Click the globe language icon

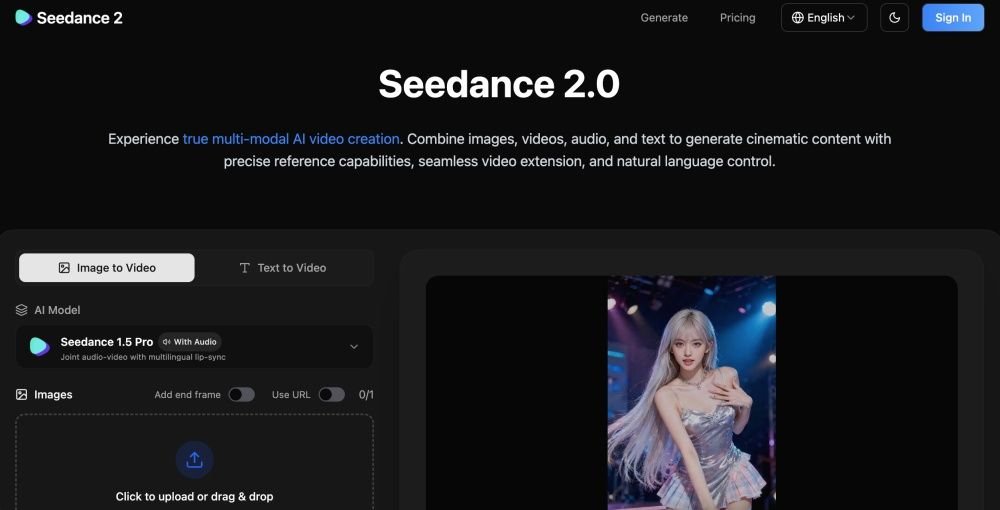point(798,18)
